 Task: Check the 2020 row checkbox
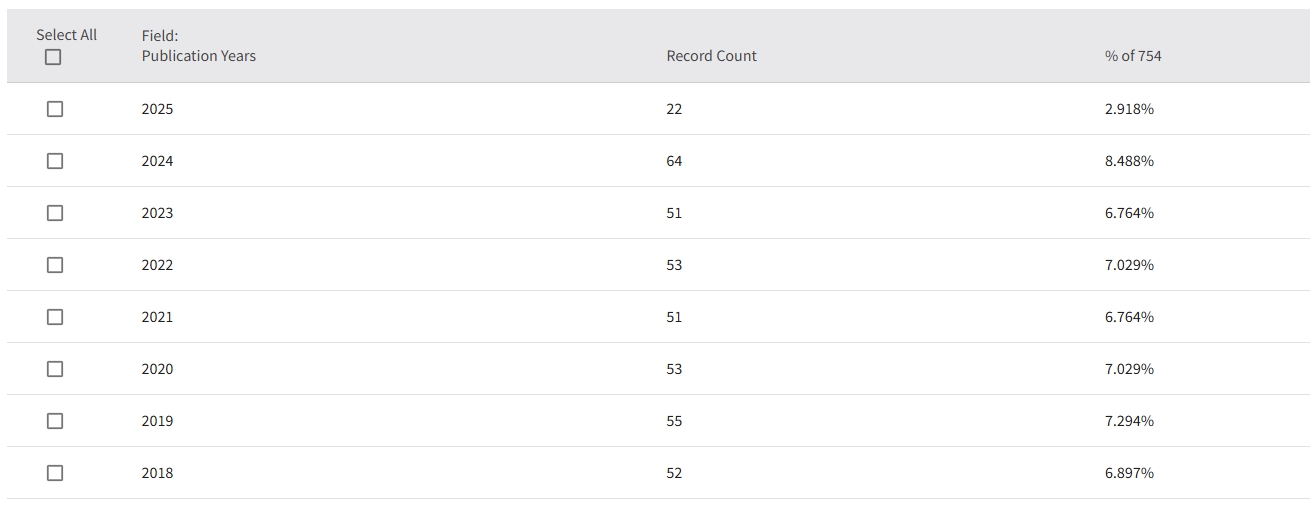coord(55,369)
